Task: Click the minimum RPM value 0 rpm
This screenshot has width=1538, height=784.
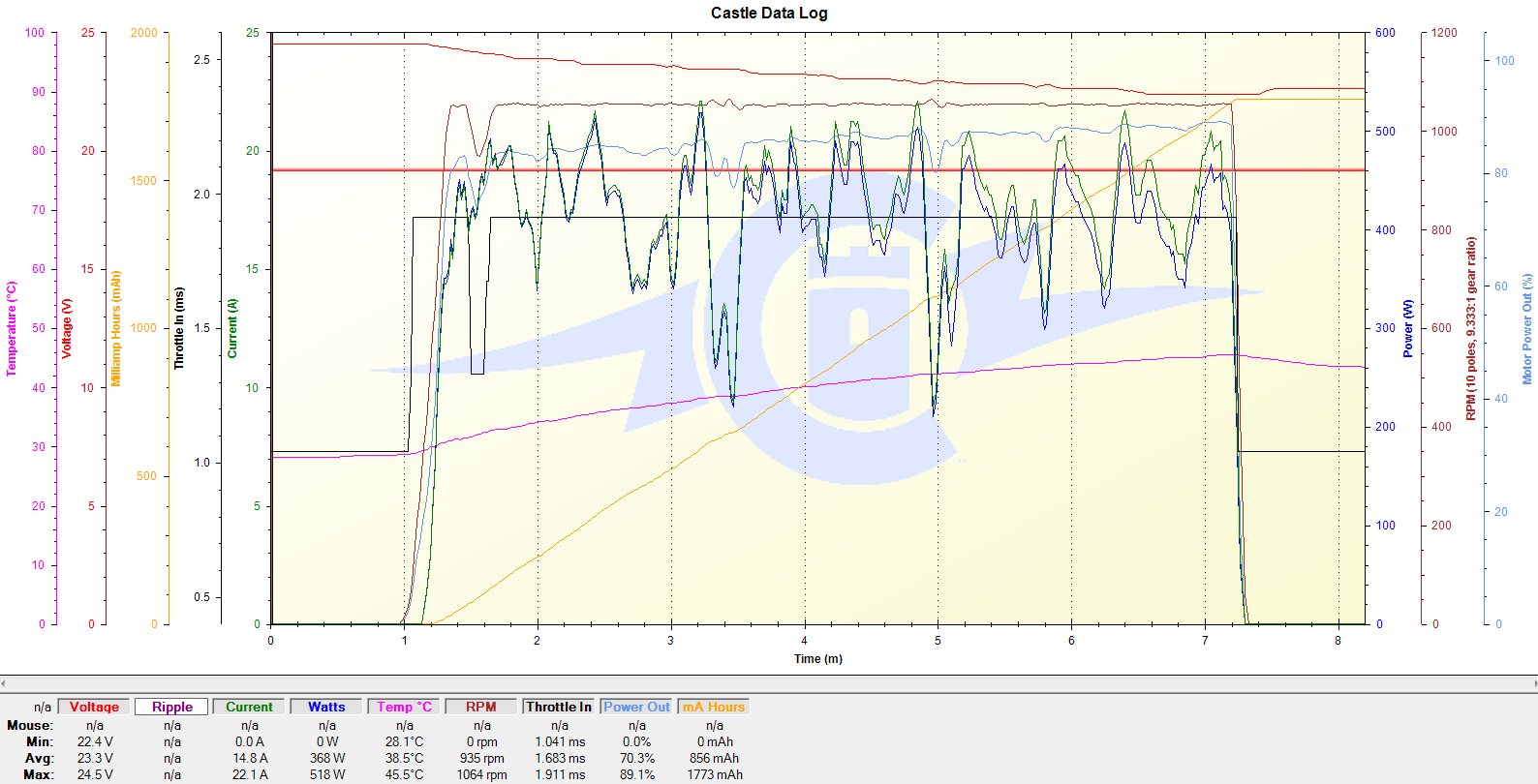Action: tap(482, 741)
